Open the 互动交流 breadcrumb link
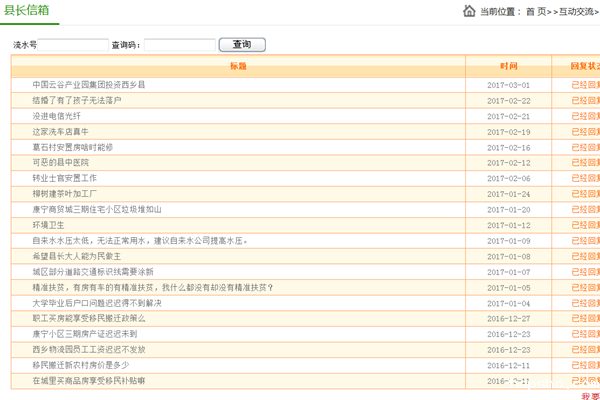 pyautogui.click(x=577, y=12)
